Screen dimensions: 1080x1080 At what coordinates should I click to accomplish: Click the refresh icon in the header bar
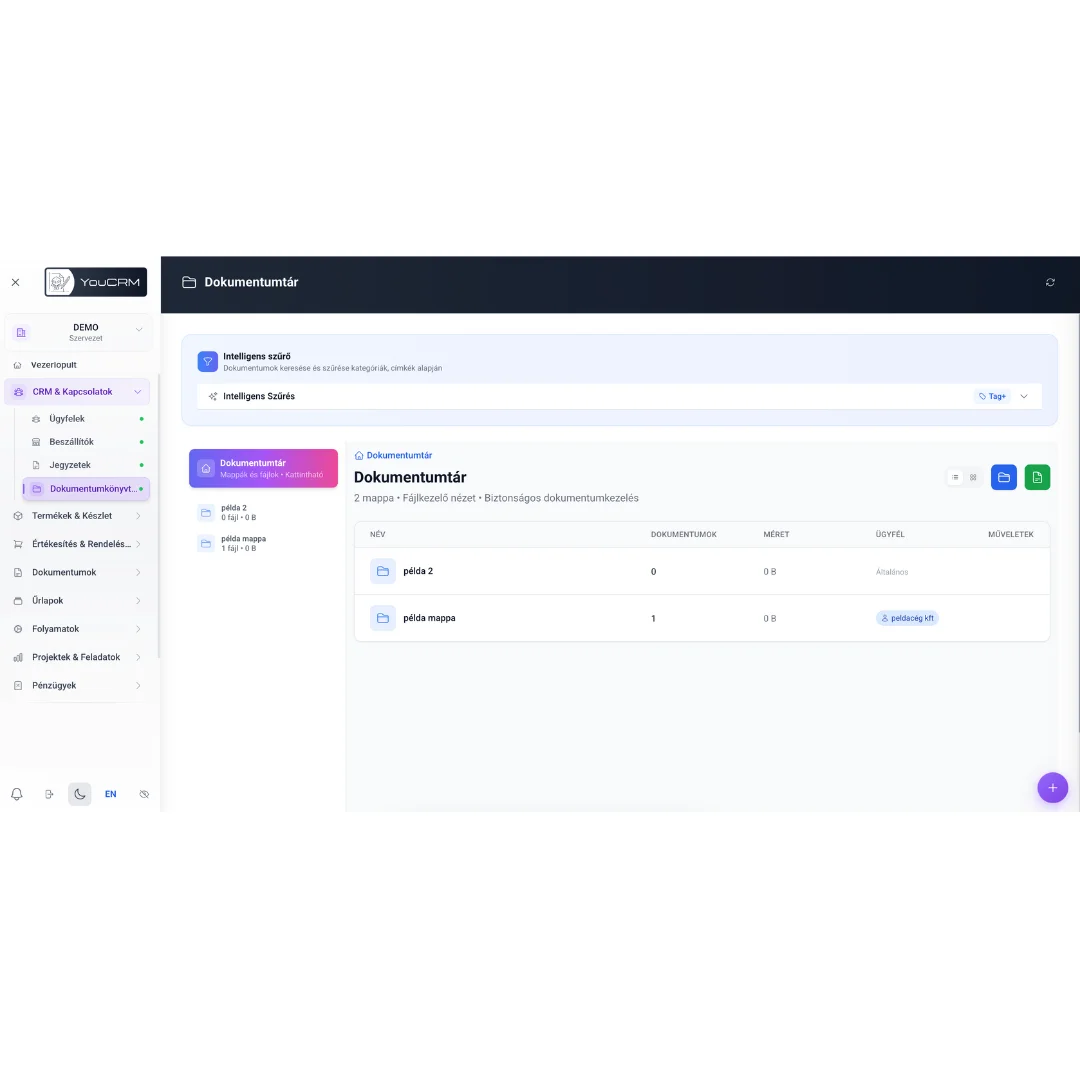[x=1050, y=282]
